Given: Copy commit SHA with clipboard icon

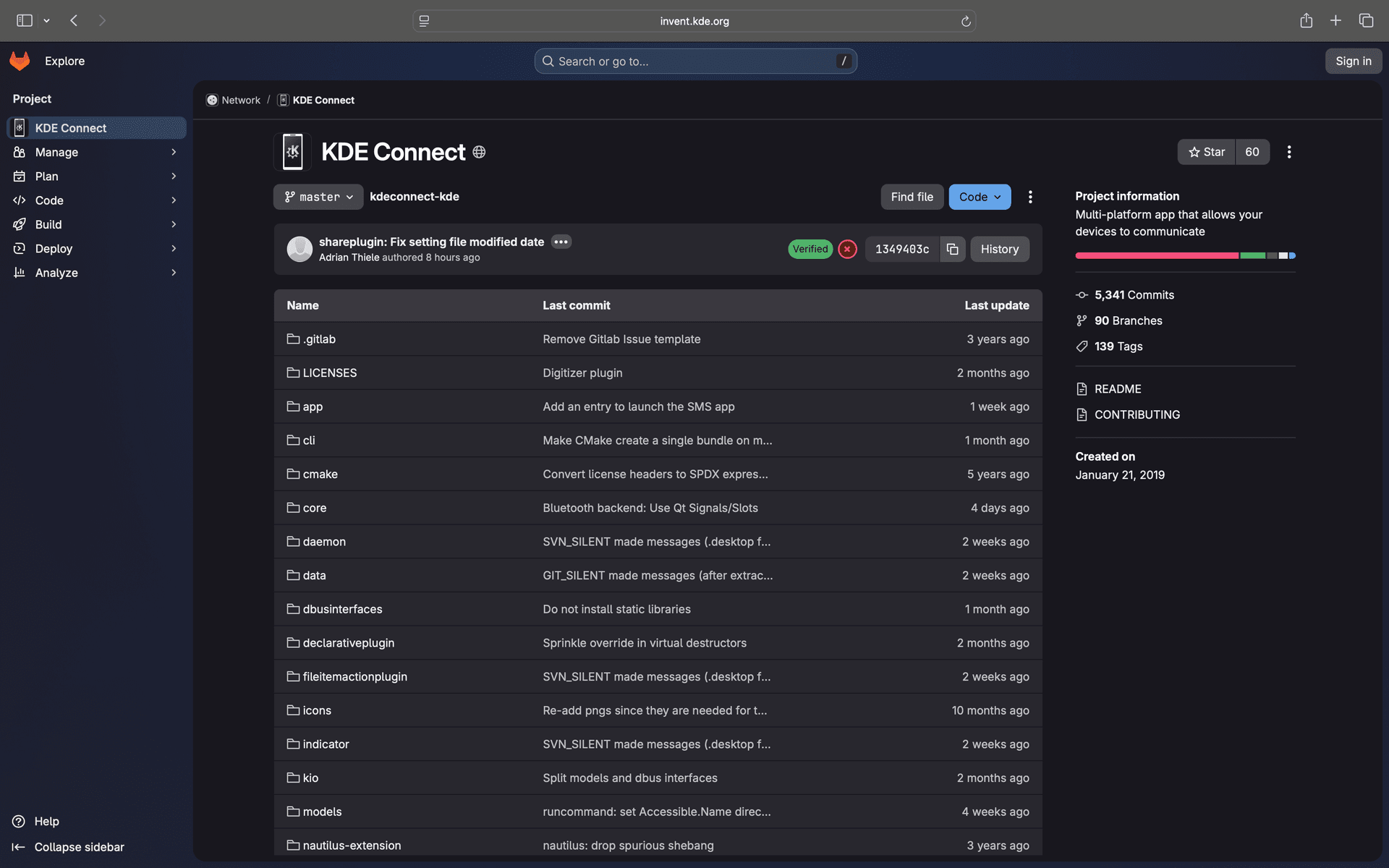Looking at the screenshot, I should [952, 249].
